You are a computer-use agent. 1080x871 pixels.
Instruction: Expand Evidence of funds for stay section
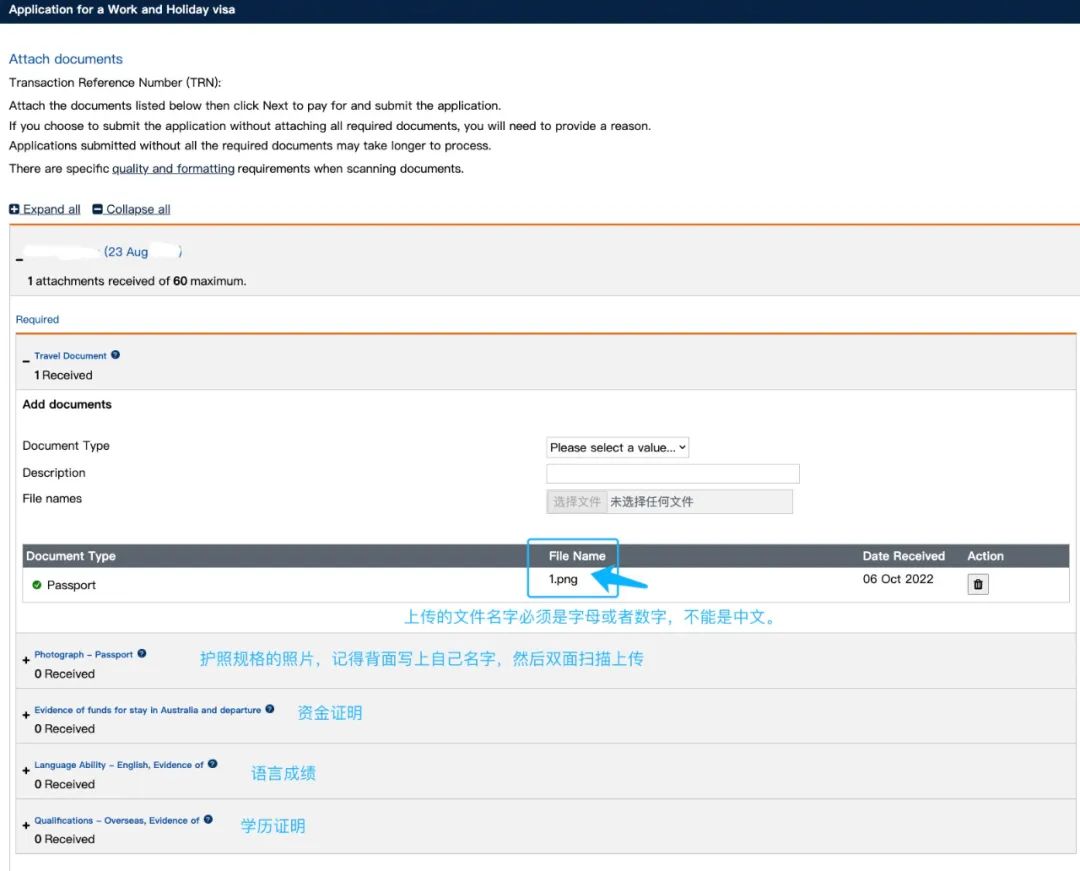(26, 716)
